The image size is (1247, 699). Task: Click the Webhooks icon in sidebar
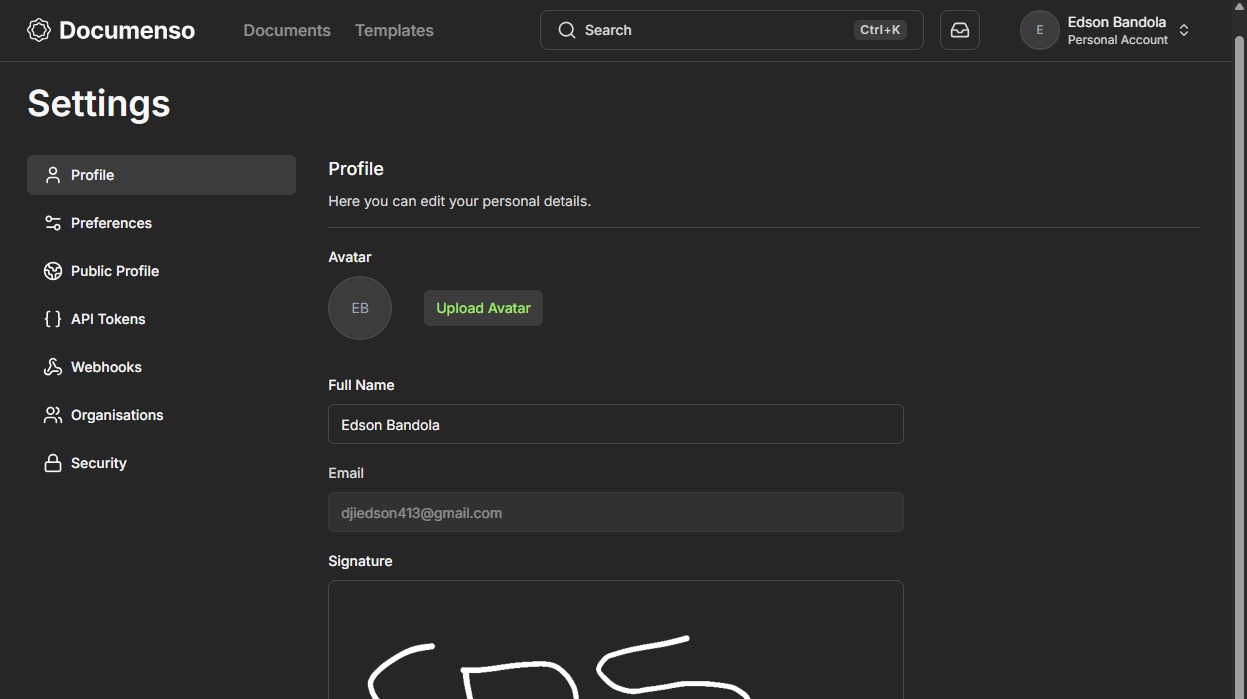53,367
